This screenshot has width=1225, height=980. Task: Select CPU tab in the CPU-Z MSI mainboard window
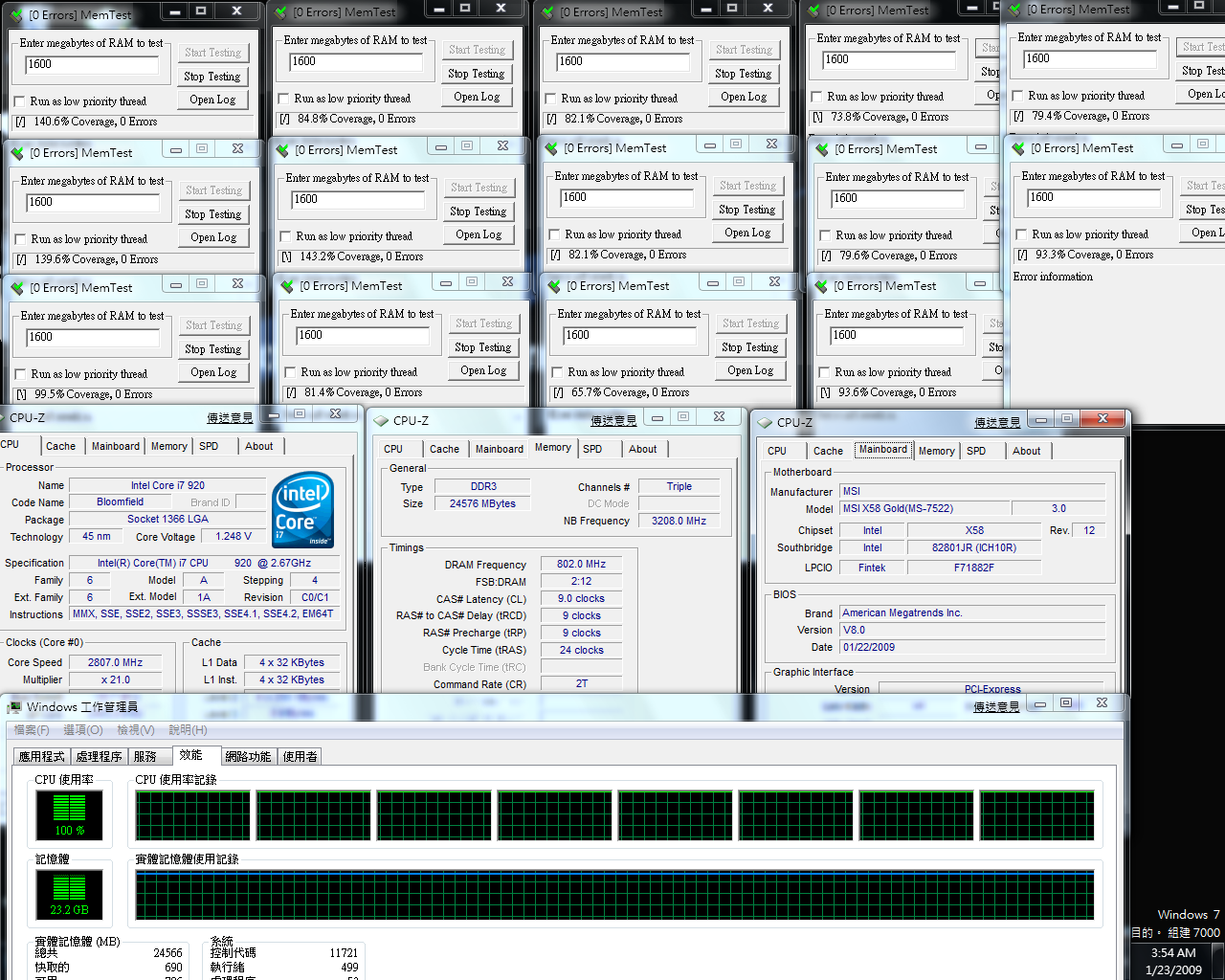tap(777, 451)
